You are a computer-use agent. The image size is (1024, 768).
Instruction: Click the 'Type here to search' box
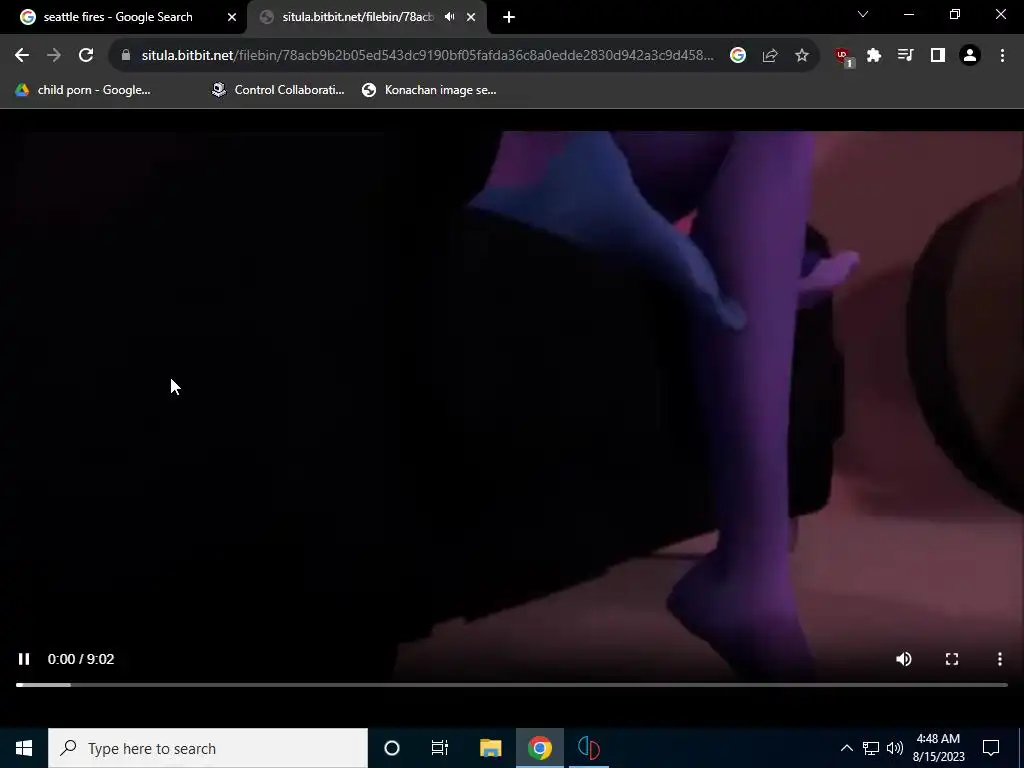208,748
